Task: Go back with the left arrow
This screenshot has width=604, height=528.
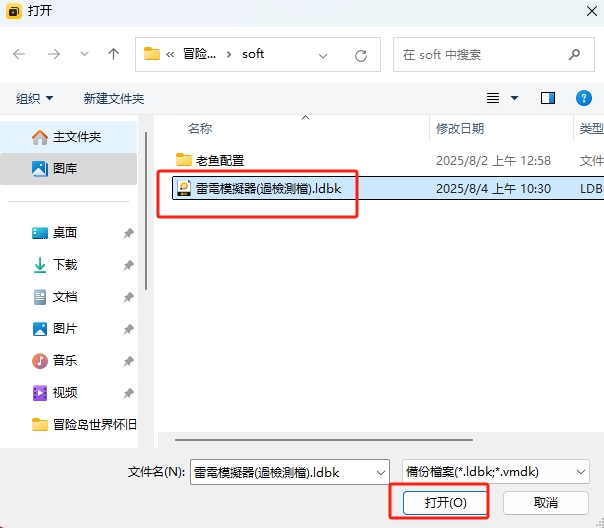Action: pos(19,54)
